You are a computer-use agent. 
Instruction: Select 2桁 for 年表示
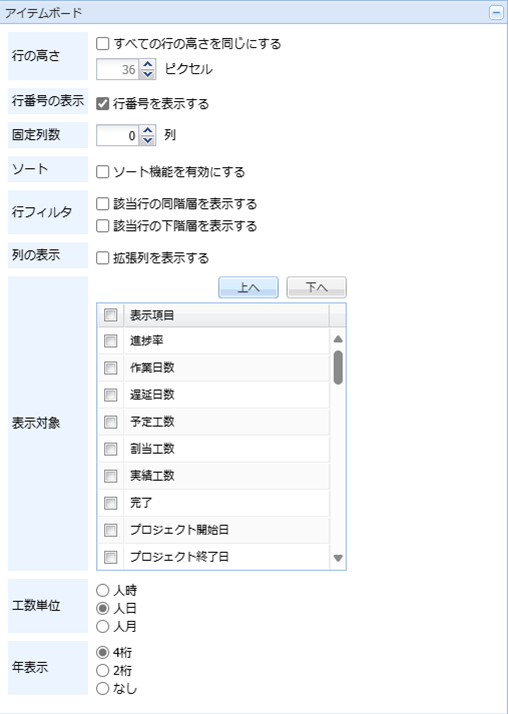pos(103,671)
